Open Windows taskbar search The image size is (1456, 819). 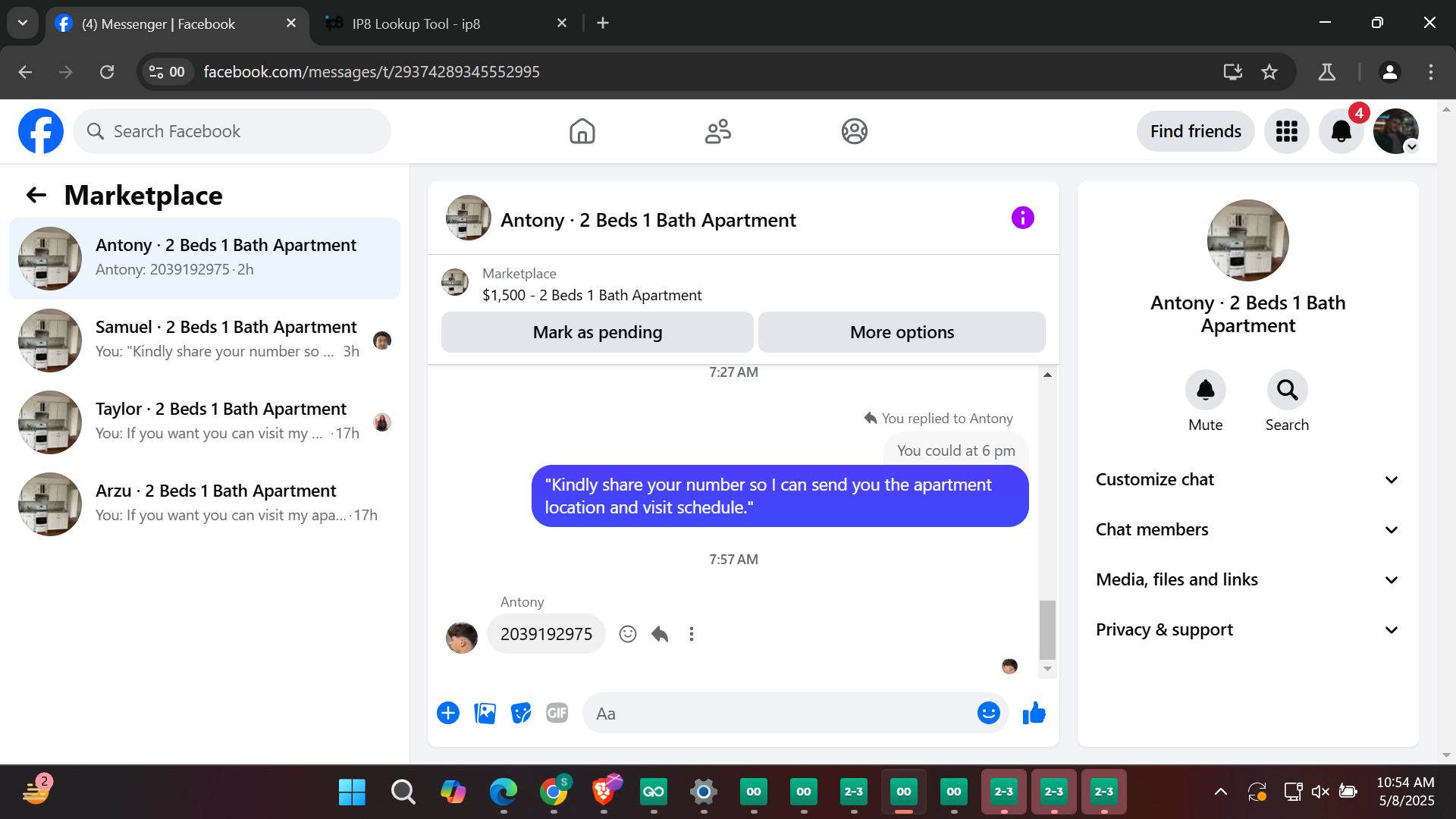(403, 792)
